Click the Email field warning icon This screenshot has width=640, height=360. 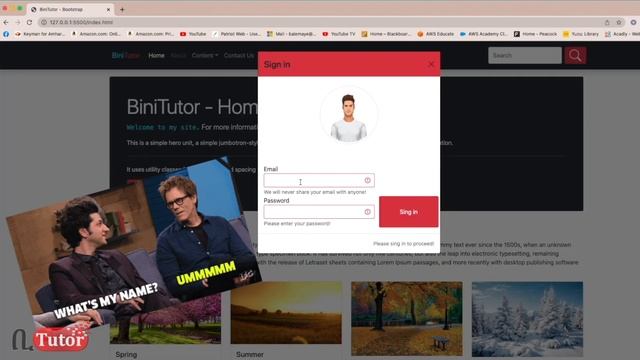coord(367,180)
